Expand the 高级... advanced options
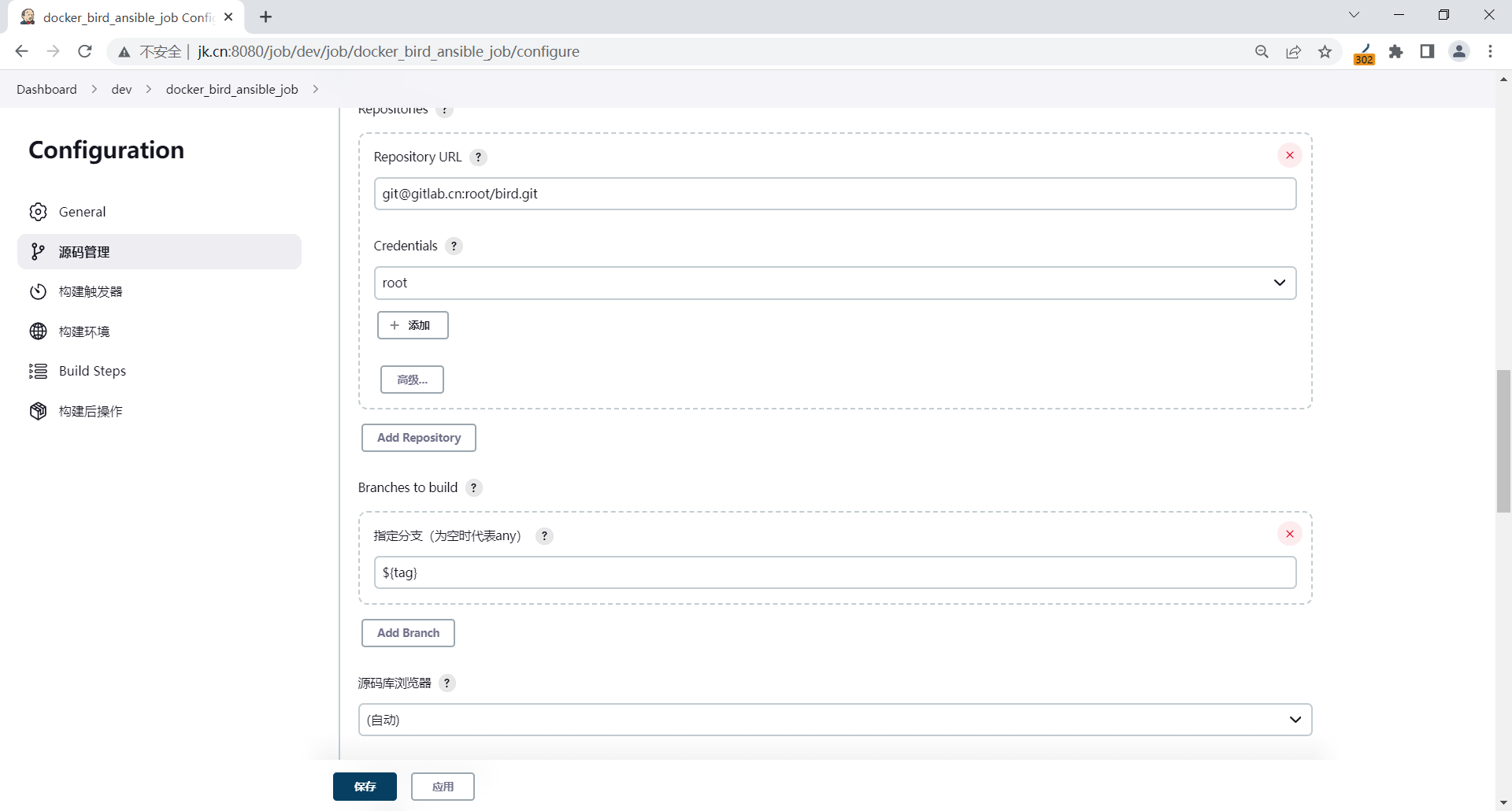 412,380
